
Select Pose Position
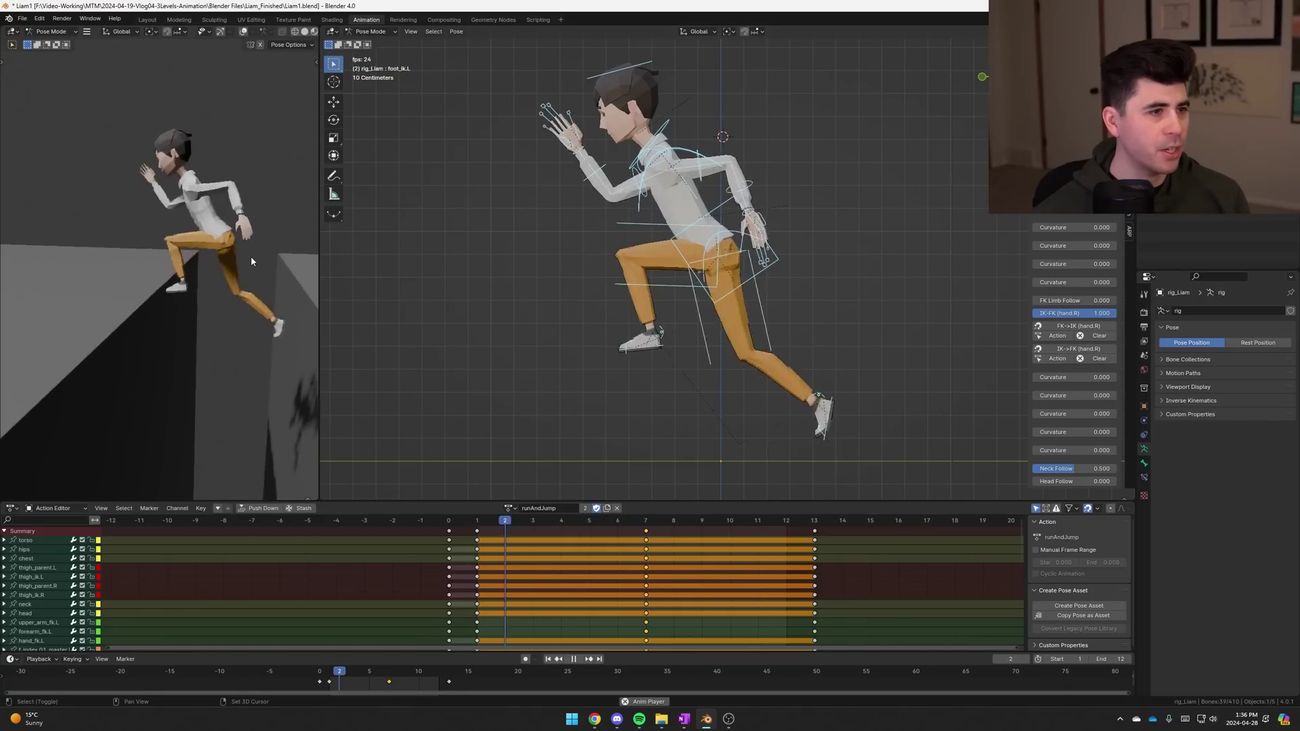(x=1191, y=343)
